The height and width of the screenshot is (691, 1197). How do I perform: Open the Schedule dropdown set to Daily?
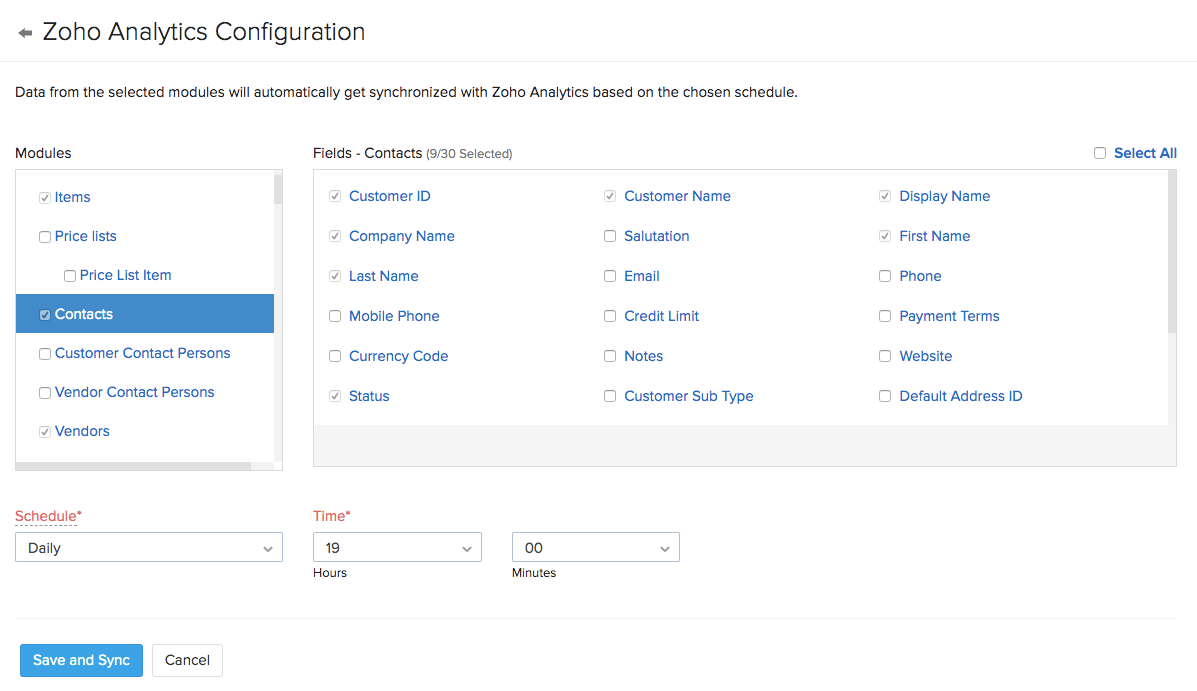click(x=148, y=547)
